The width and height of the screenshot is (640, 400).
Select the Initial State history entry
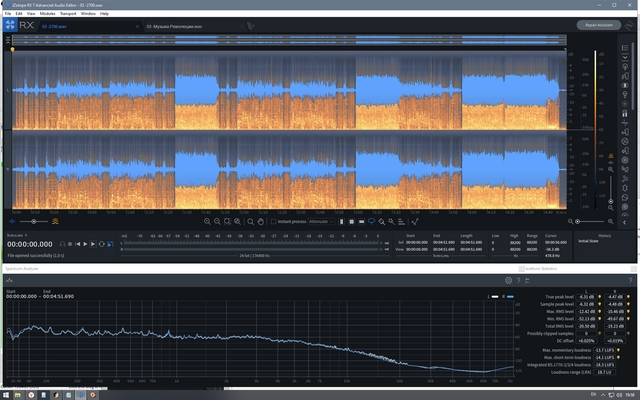coord(589,240)
